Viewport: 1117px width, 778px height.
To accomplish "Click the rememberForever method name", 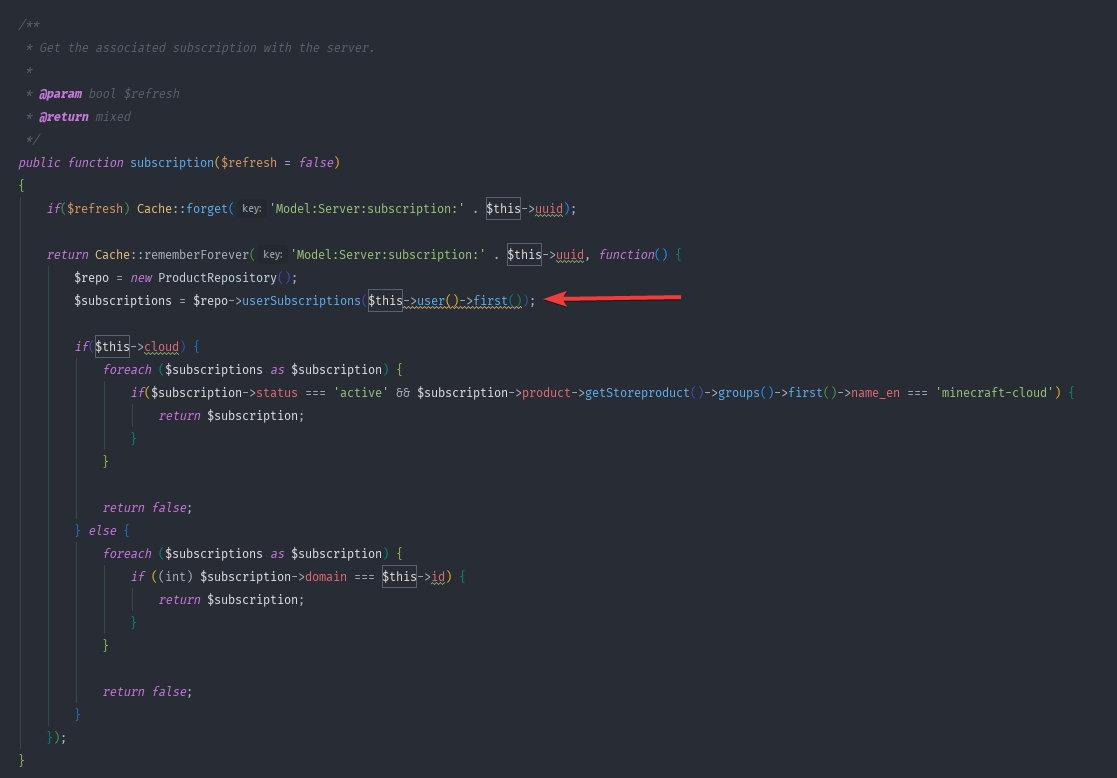I will click(x=196, y=255).
